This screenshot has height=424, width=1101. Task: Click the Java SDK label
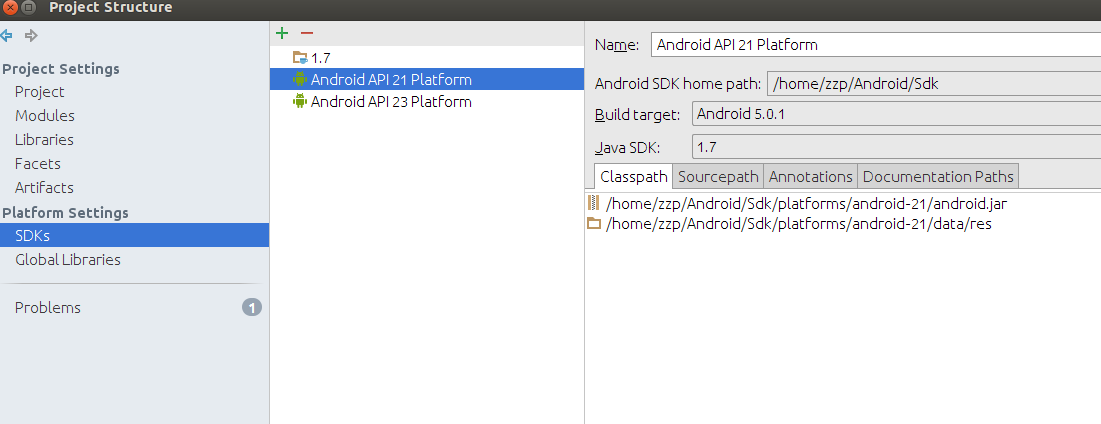tap(628, 148)
